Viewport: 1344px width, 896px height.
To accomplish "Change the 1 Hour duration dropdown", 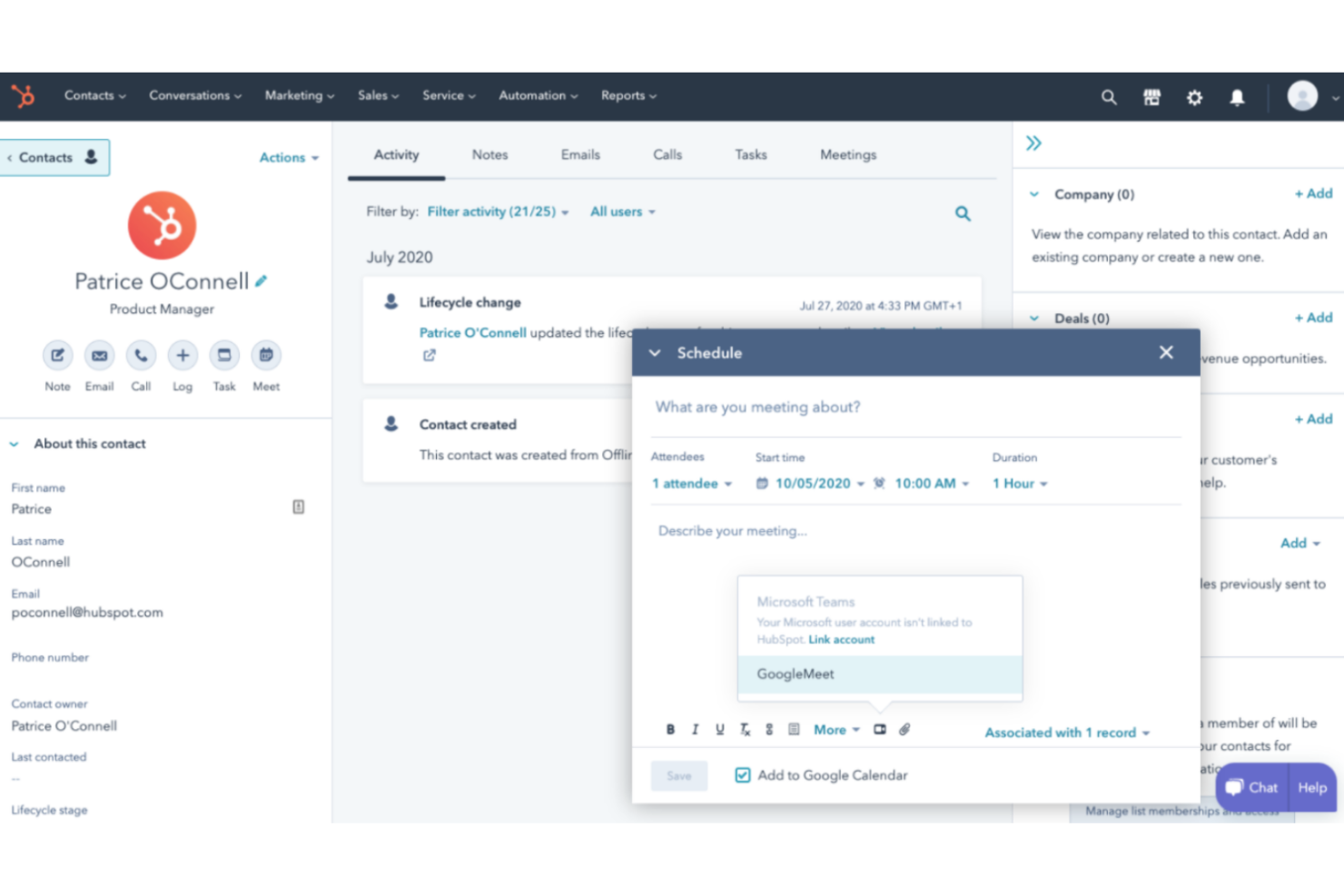I will click(1020, 484).
